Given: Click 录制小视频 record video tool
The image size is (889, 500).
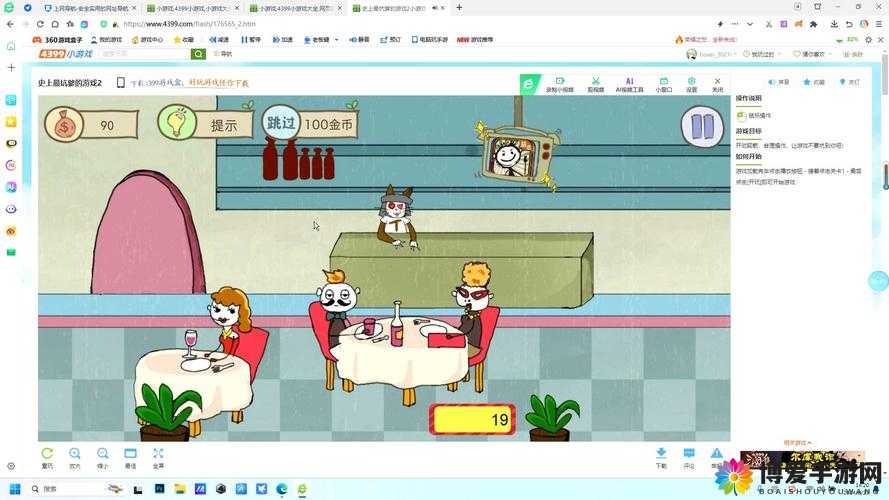Looking at the screenshot, I should tap(560, 84).
